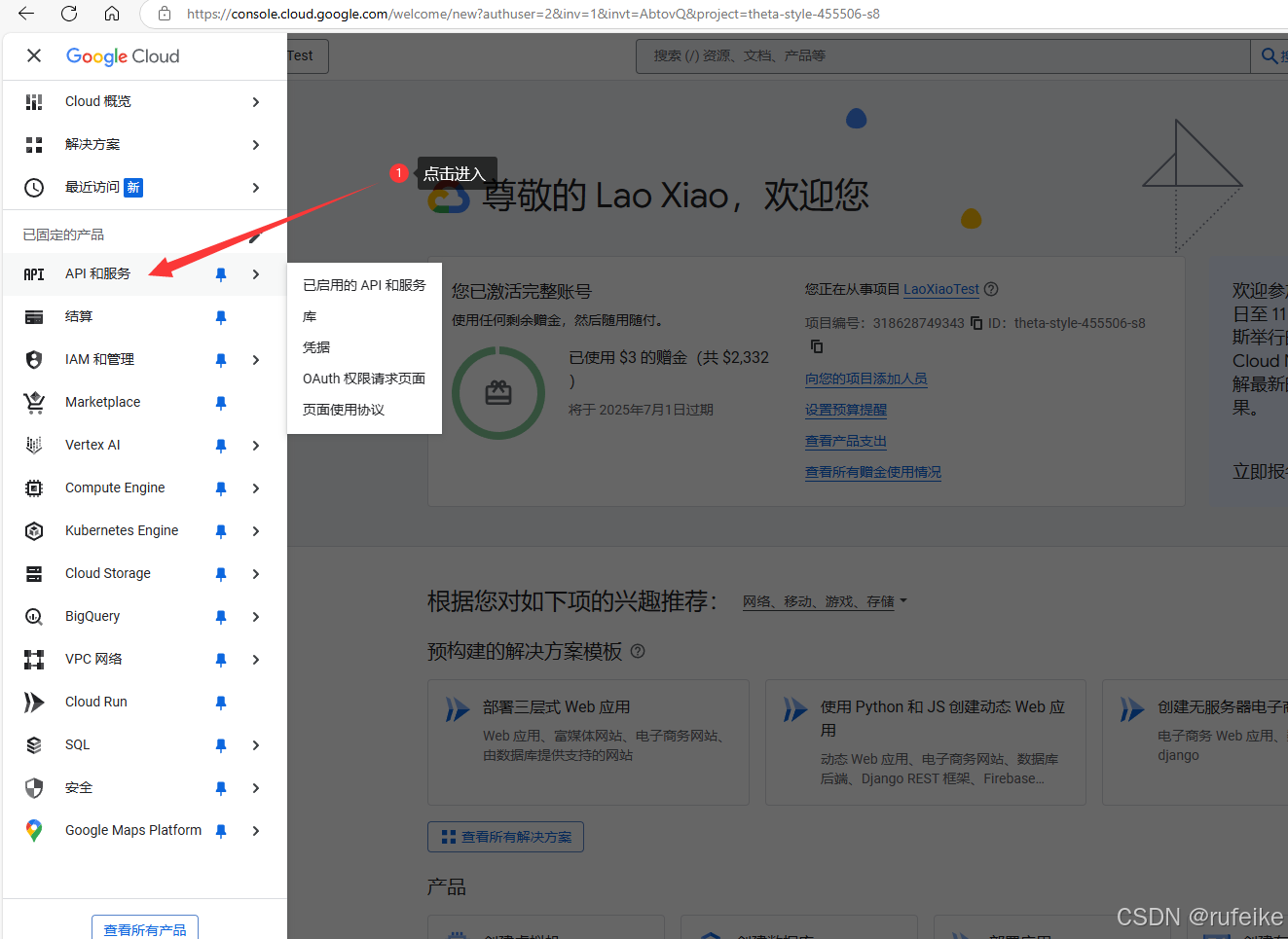Screen dimensions: 1288x939
Task: Click 向您的项目添加人员 link
Action: pos(865,379)
